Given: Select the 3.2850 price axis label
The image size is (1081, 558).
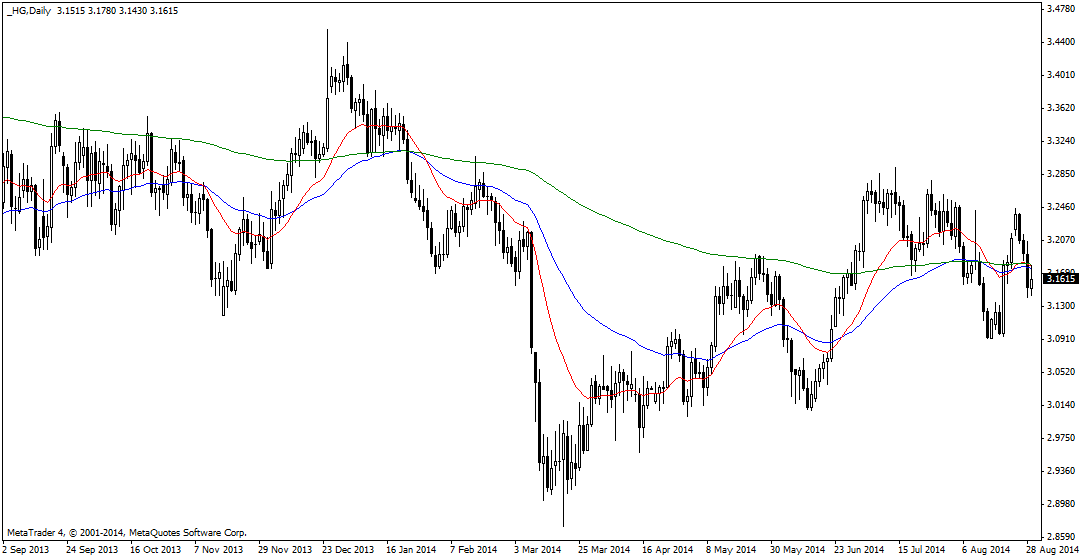Looking at the screenshot, I should 1060,174.
